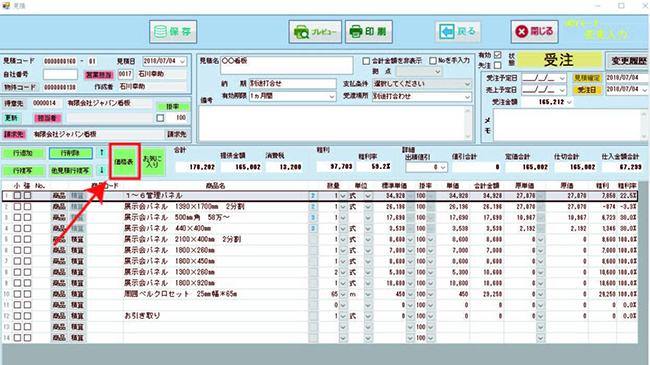
Task: Click the 他見積行複写 button
Action: point(70,170)
